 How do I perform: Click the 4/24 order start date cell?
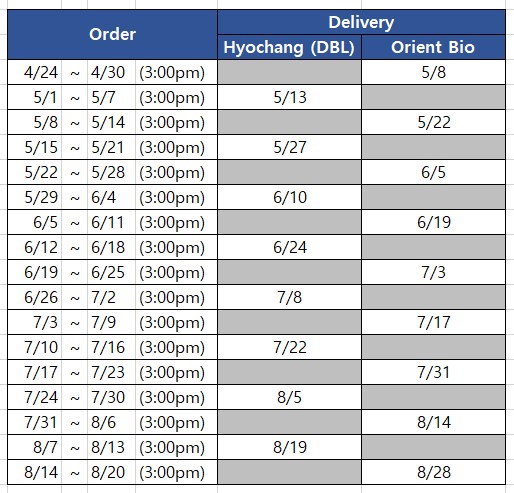35,72
